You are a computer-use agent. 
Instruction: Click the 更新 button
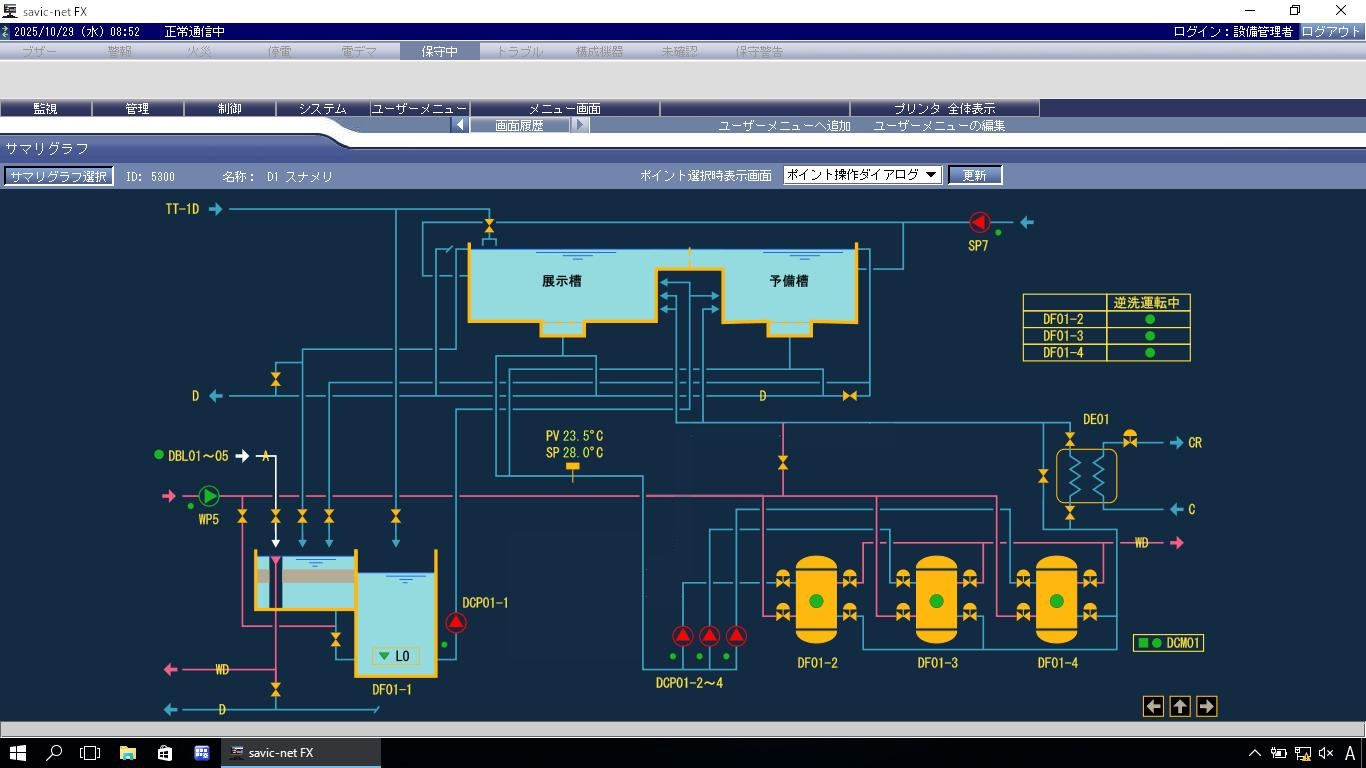974,175
